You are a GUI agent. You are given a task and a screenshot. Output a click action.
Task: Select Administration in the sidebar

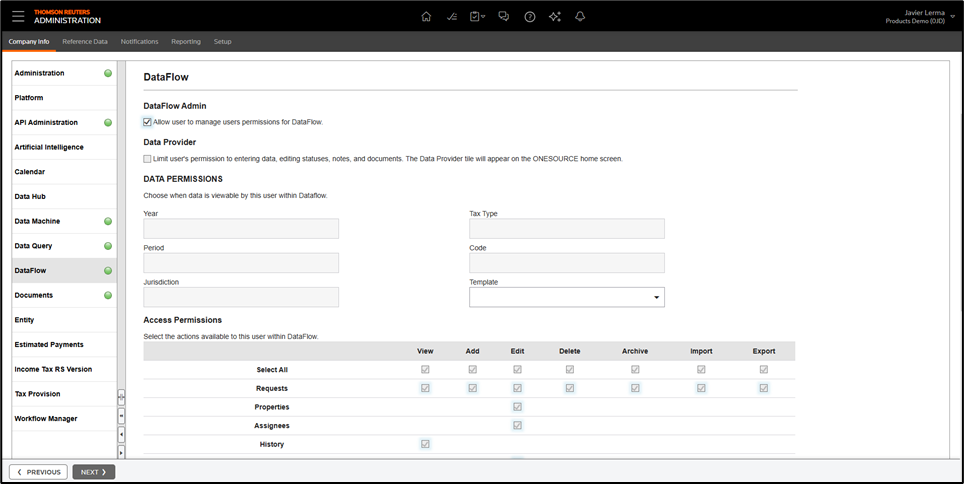point(64,73)
